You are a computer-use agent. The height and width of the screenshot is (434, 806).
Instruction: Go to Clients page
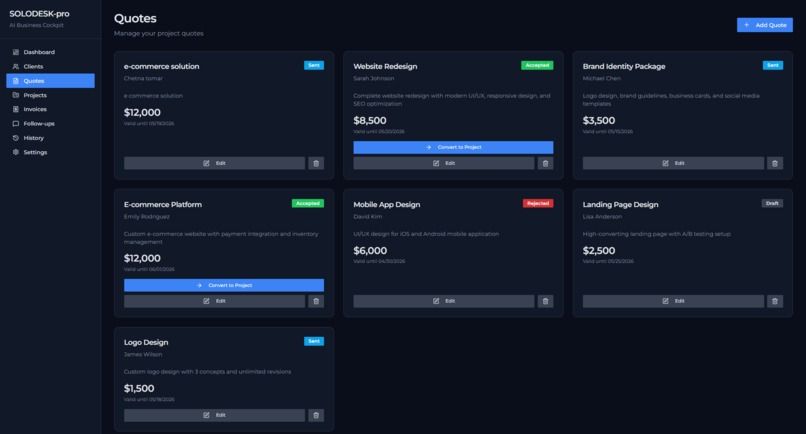click(x=50, y=66)
